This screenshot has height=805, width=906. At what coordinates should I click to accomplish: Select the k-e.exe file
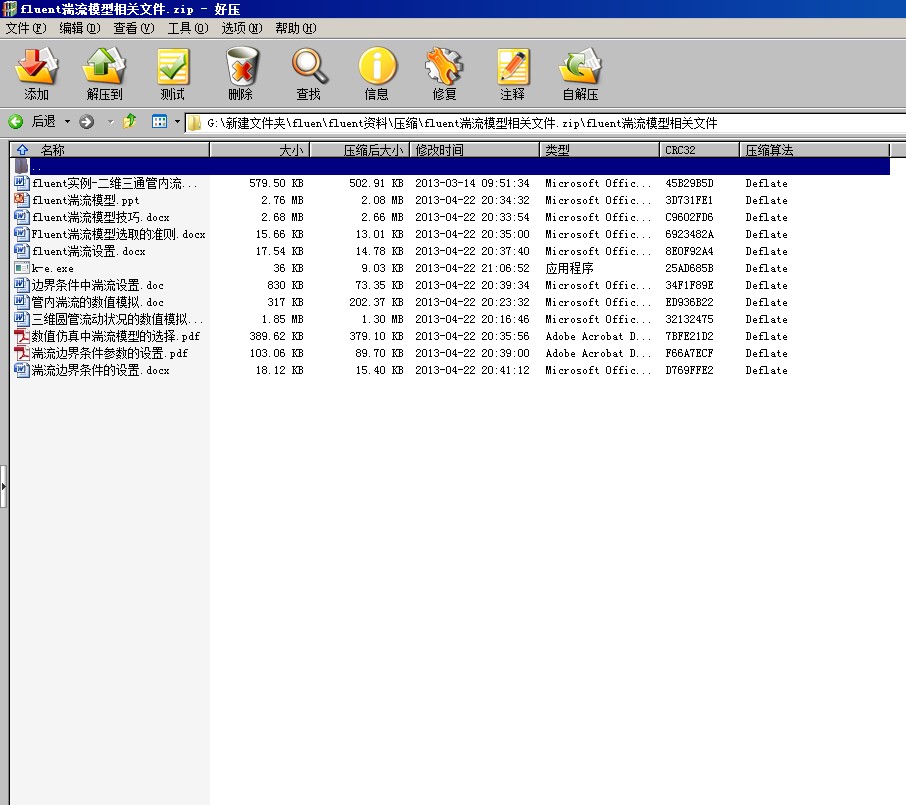(52, 268)
